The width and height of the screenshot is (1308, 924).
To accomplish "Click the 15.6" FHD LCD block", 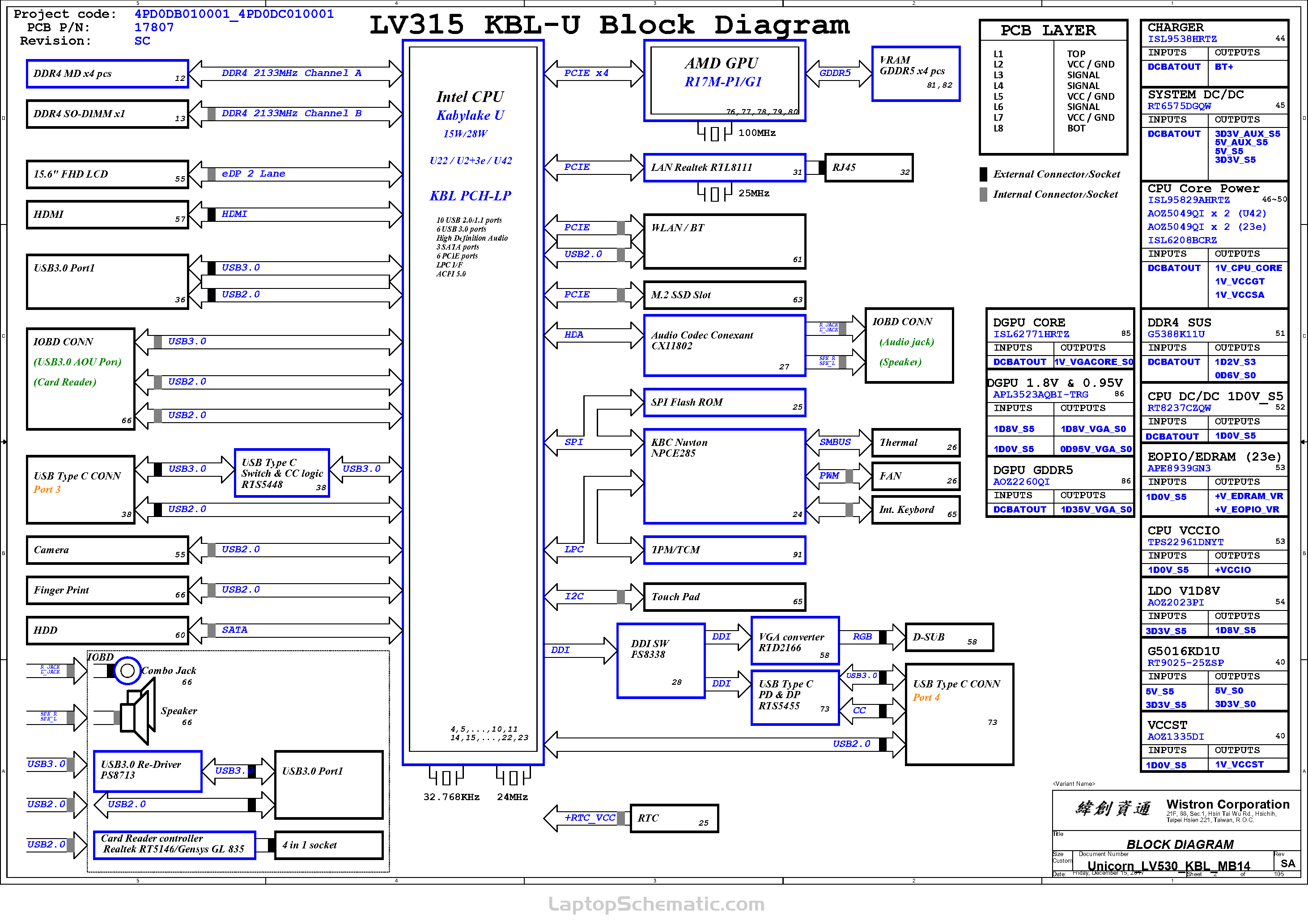I will pyautogui.click(x=107, y=174).
